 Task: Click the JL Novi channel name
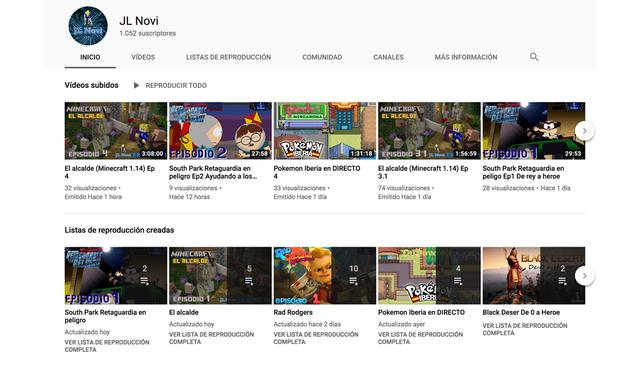pos(139,21)
